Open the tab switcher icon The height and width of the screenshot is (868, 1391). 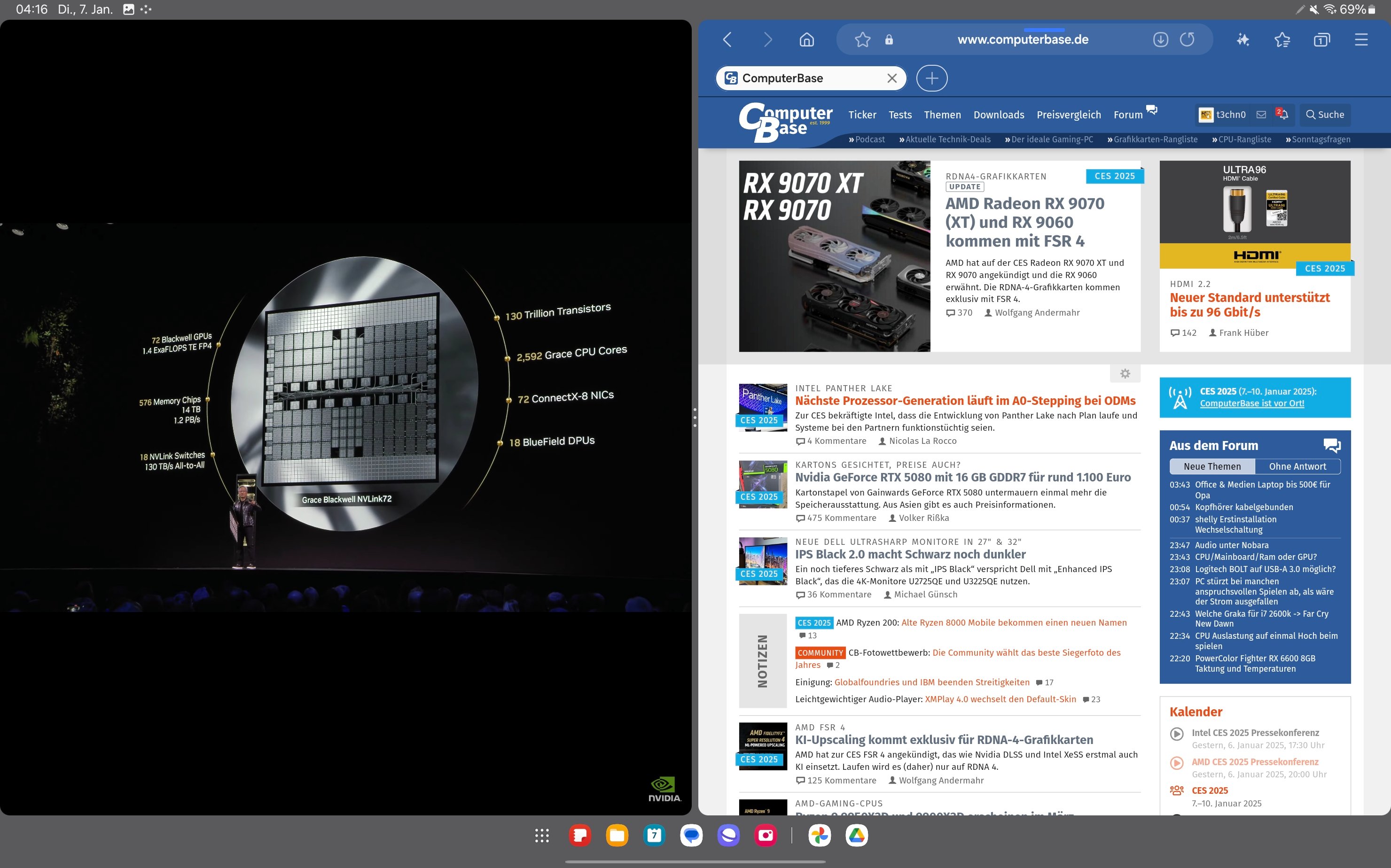pos(1321,39)
